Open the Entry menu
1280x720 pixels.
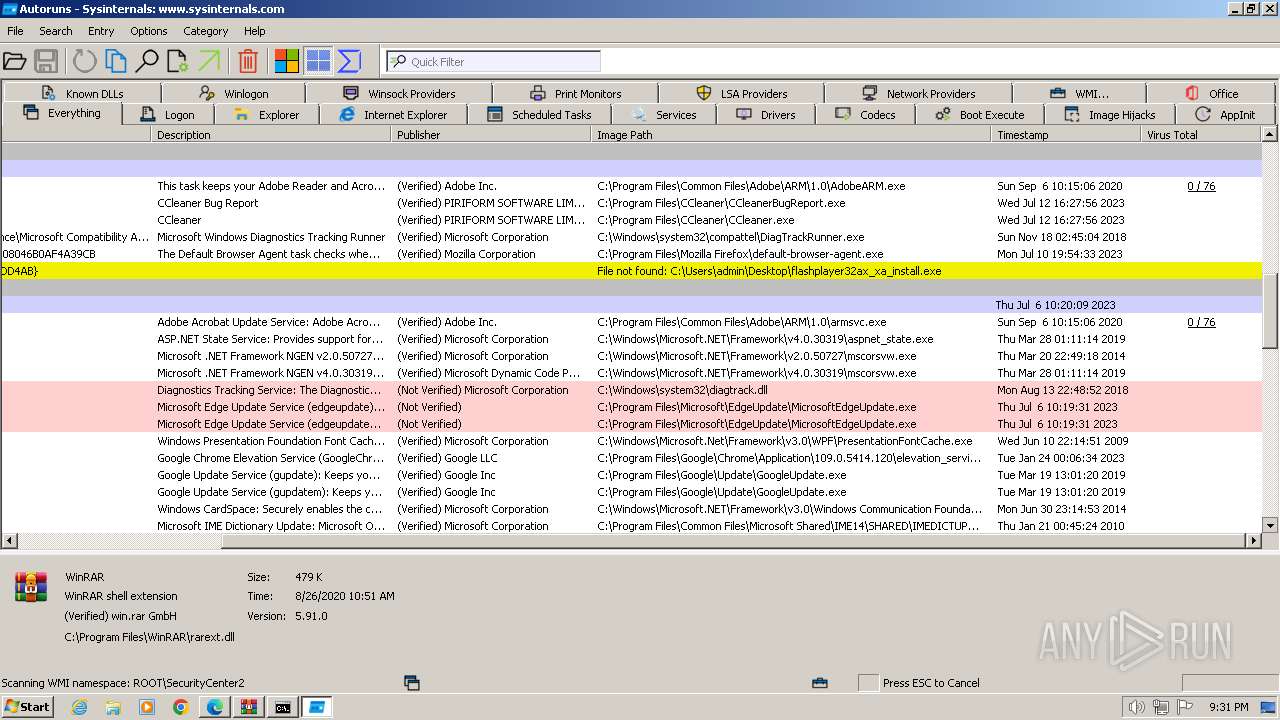pyautogui.click(x=101, y=31)
